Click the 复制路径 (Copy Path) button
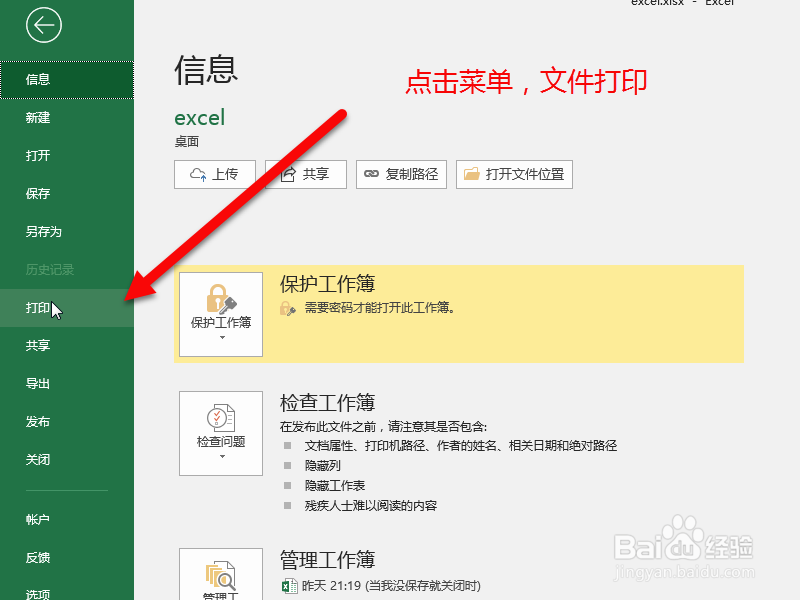This screenshot has width=800, height=600. [401, 173]
